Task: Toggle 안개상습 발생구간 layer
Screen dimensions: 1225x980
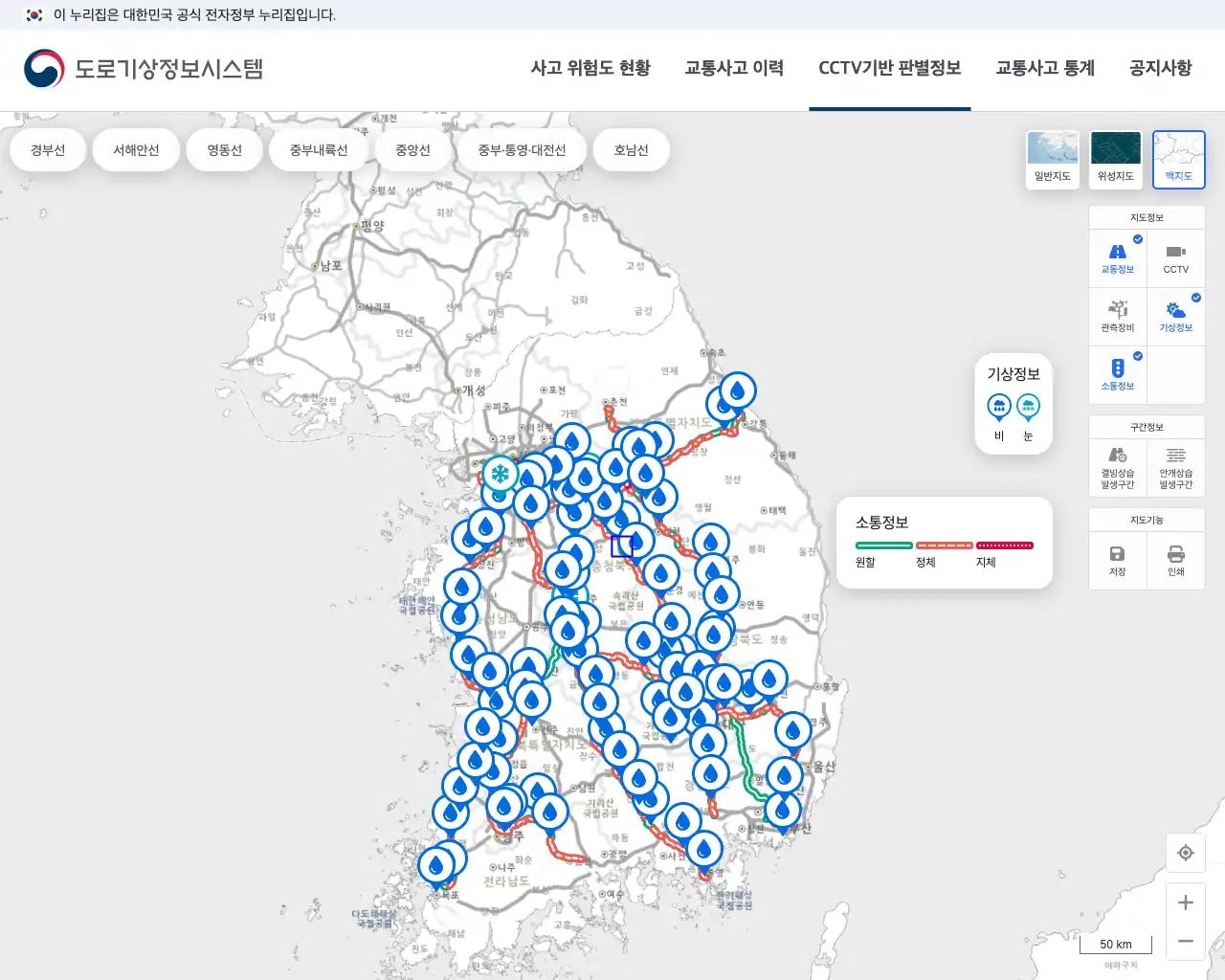Action: (1176, 468)
